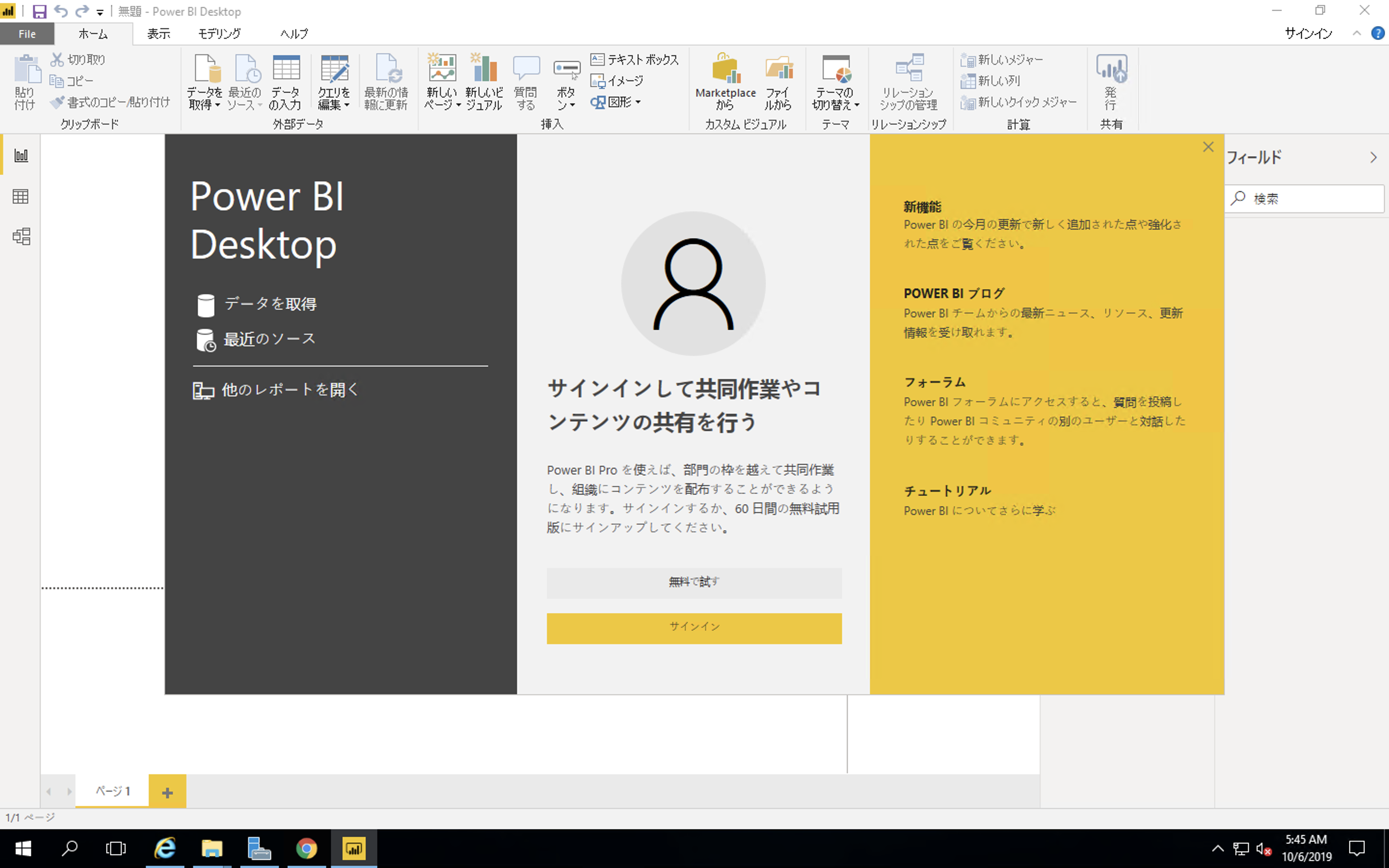Click the yellow サインイン button
Image resolution: width=1389 pixels, height=868 pixels.
(x=694, y=628)
